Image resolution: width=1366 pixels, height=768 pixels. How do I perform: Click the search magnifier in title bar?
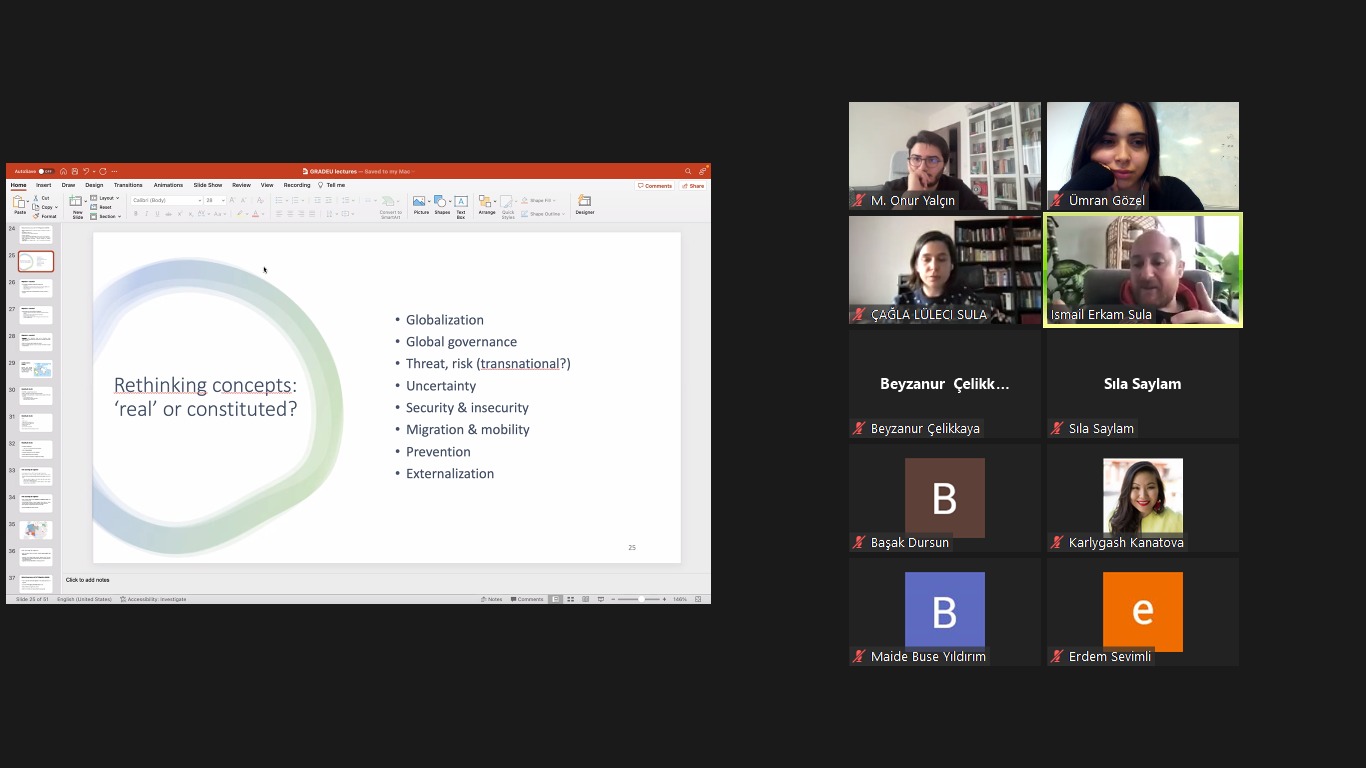[688, 171]
